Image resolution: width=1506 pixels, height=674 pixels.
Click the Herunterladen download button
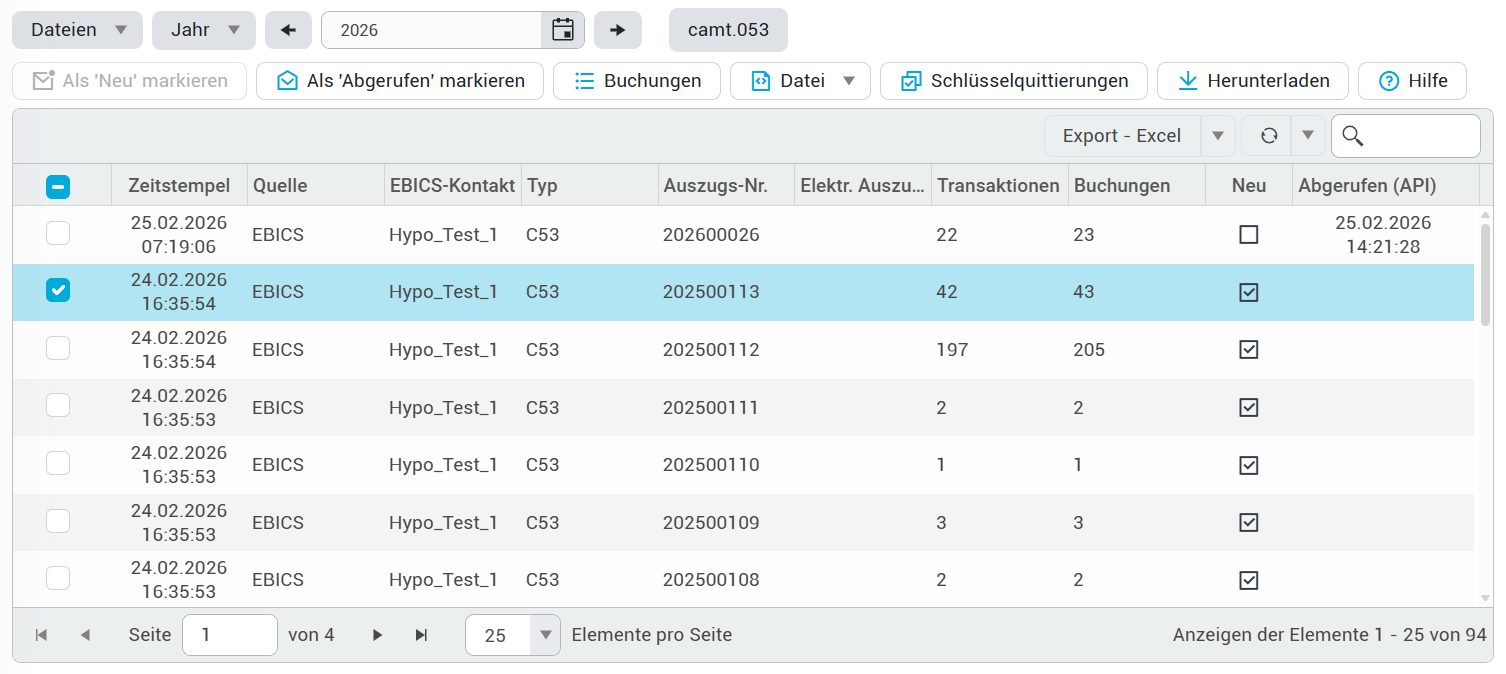[x=1253, y=81]
